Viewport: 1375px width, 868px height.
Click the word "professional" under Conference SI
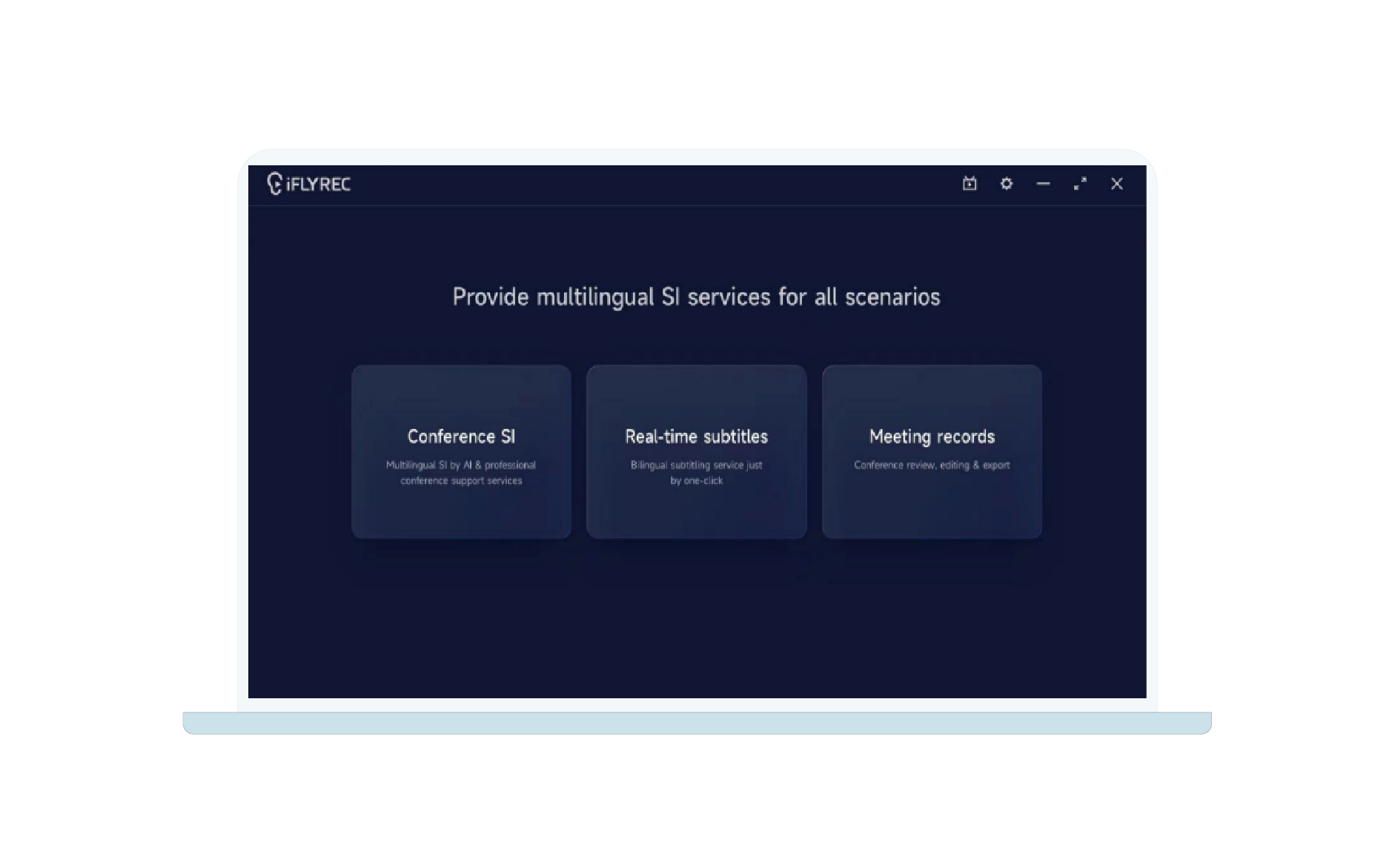pos(510,466)
